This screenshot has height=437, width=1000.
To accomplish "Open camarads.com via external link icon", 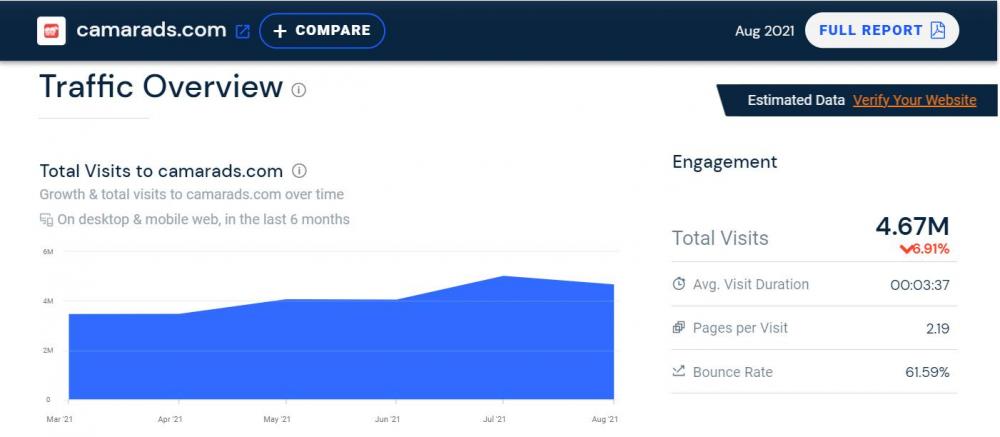I will [242, 31].
